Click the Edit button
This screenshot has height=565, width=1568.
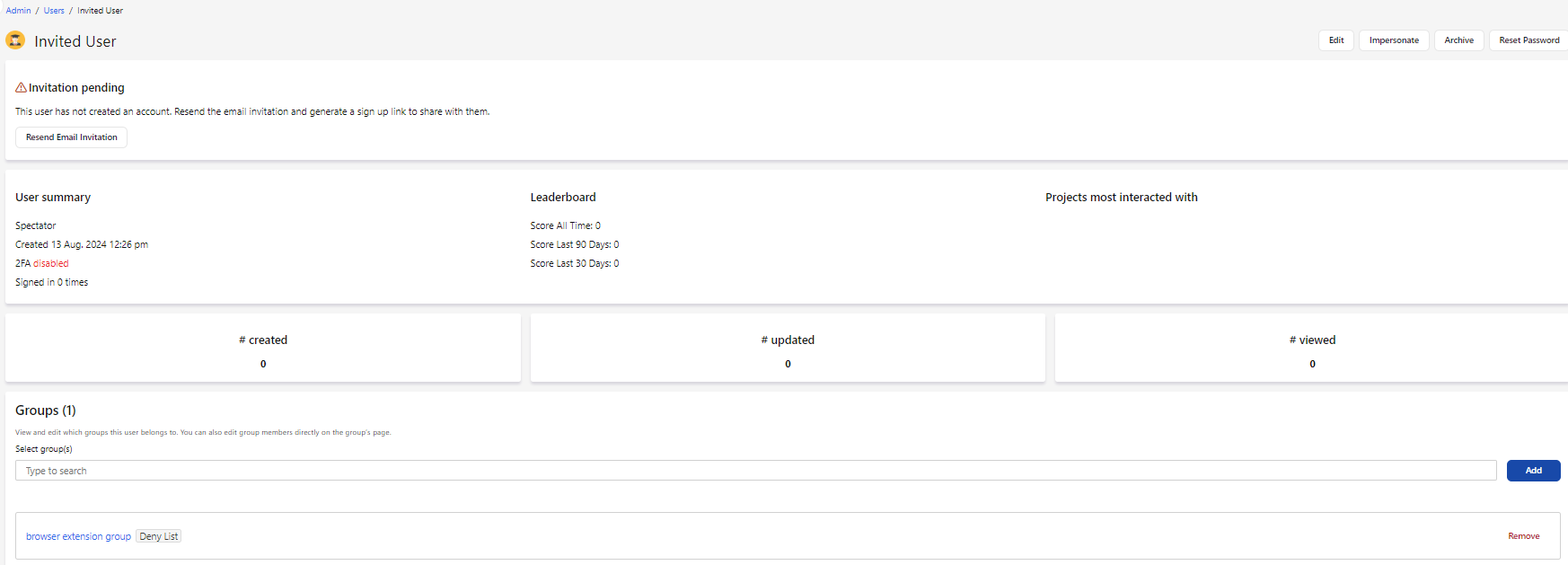point(1336,40)
